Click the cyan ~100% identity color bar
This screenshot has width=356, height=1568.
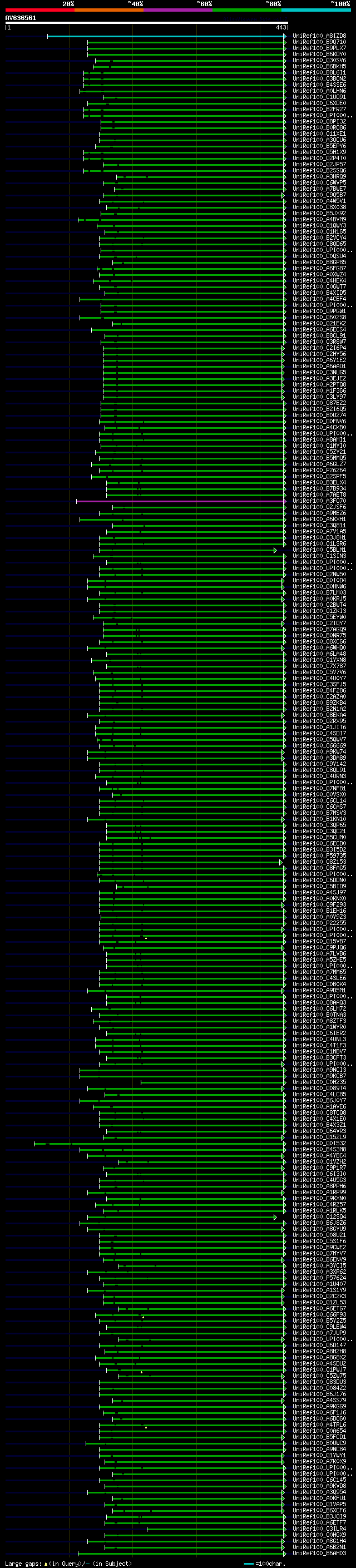point(316,11)
